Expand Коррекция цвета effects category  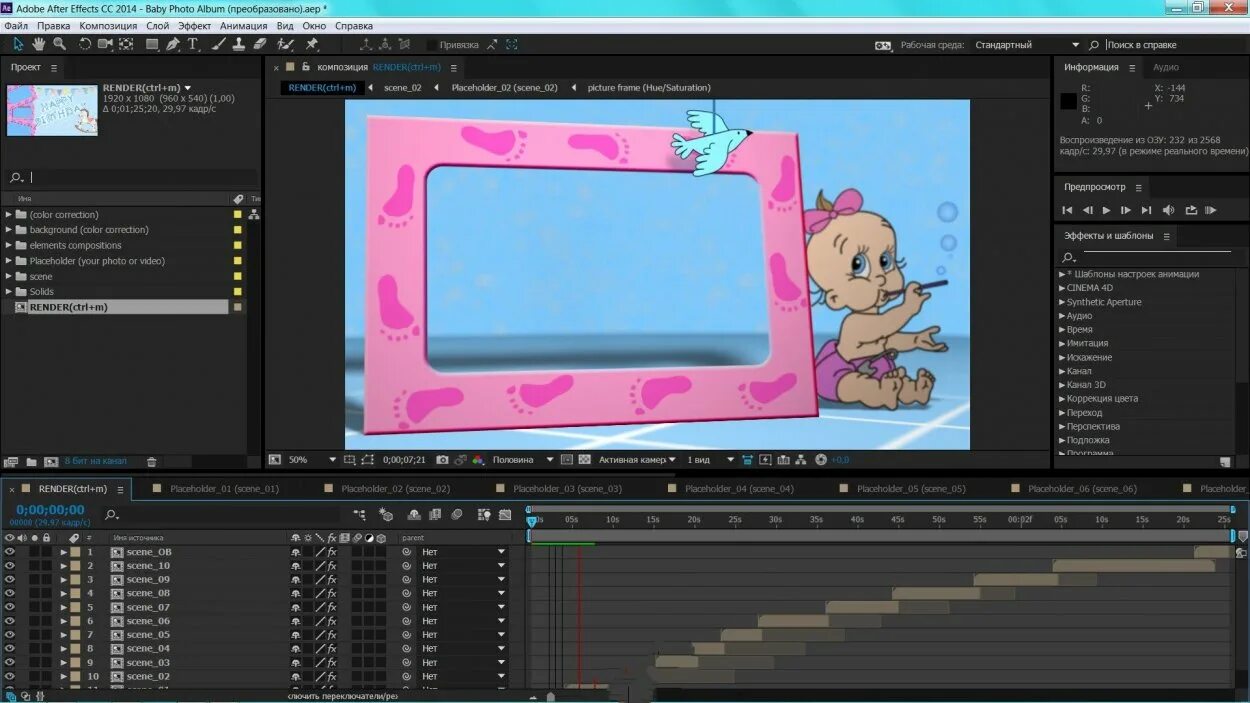(x=1062, y=399)
